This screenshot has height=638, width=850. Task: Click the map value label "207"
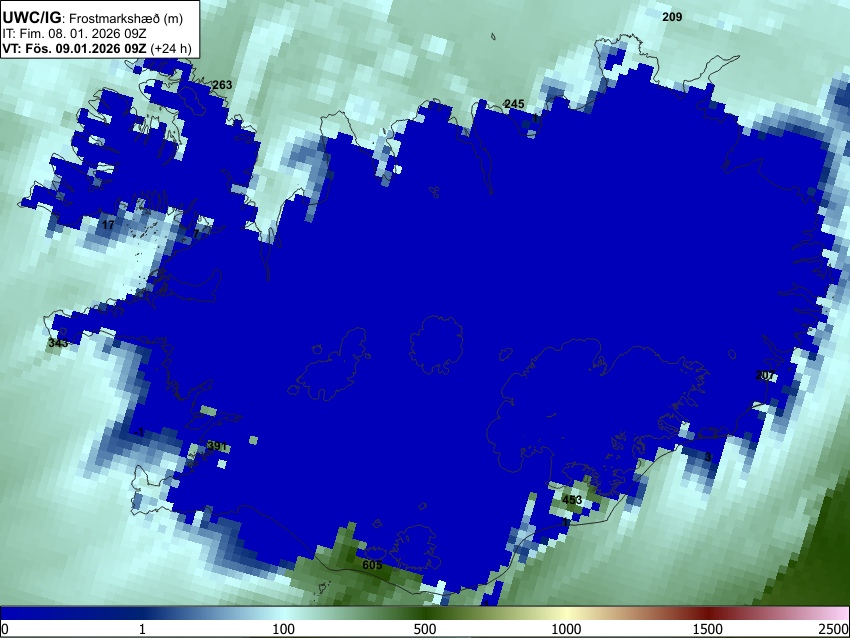pyautogui.click(x=765, y=375)
